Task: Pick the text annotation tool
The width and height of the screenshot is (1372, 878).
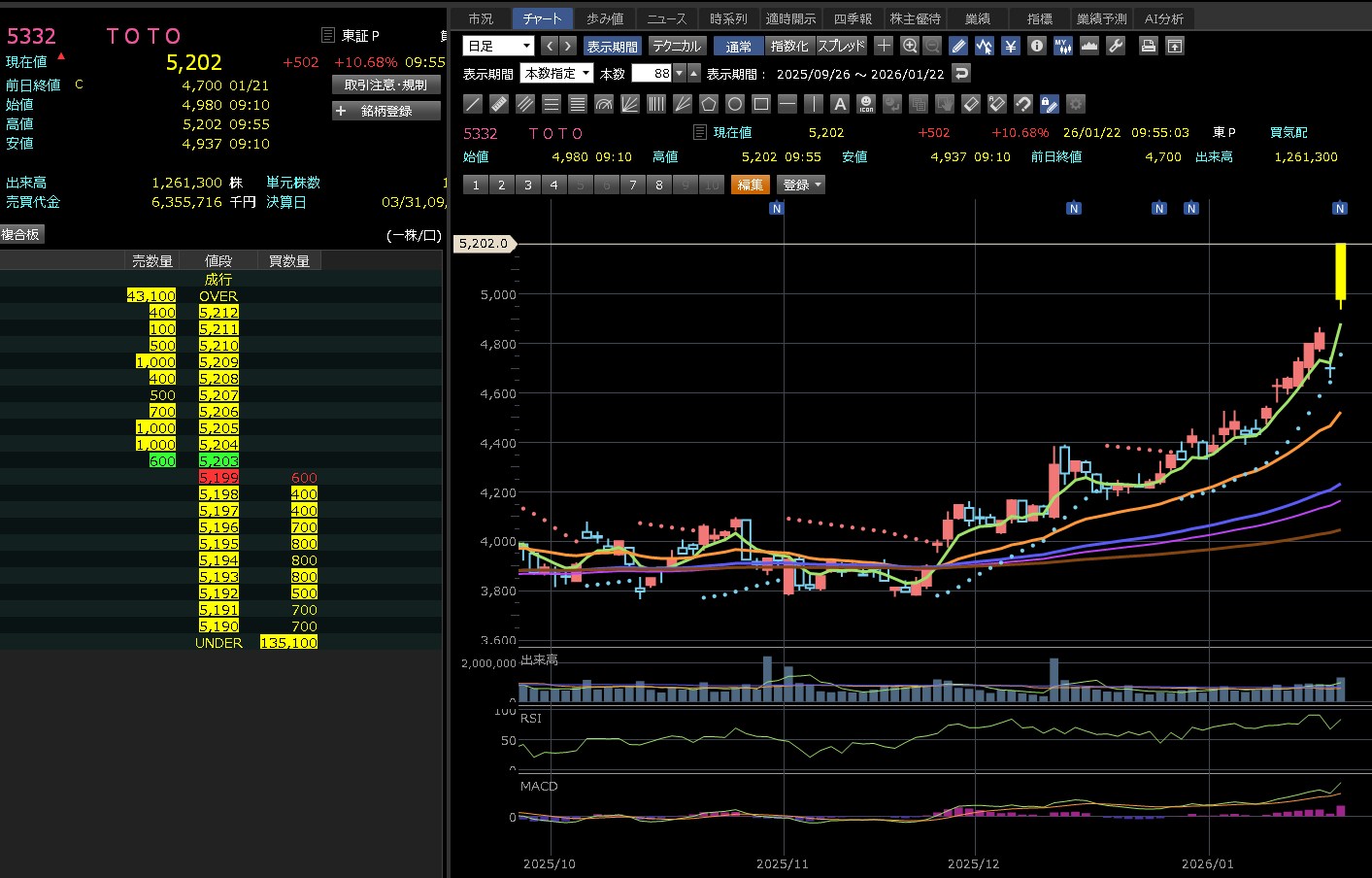Action: (840, 104)
